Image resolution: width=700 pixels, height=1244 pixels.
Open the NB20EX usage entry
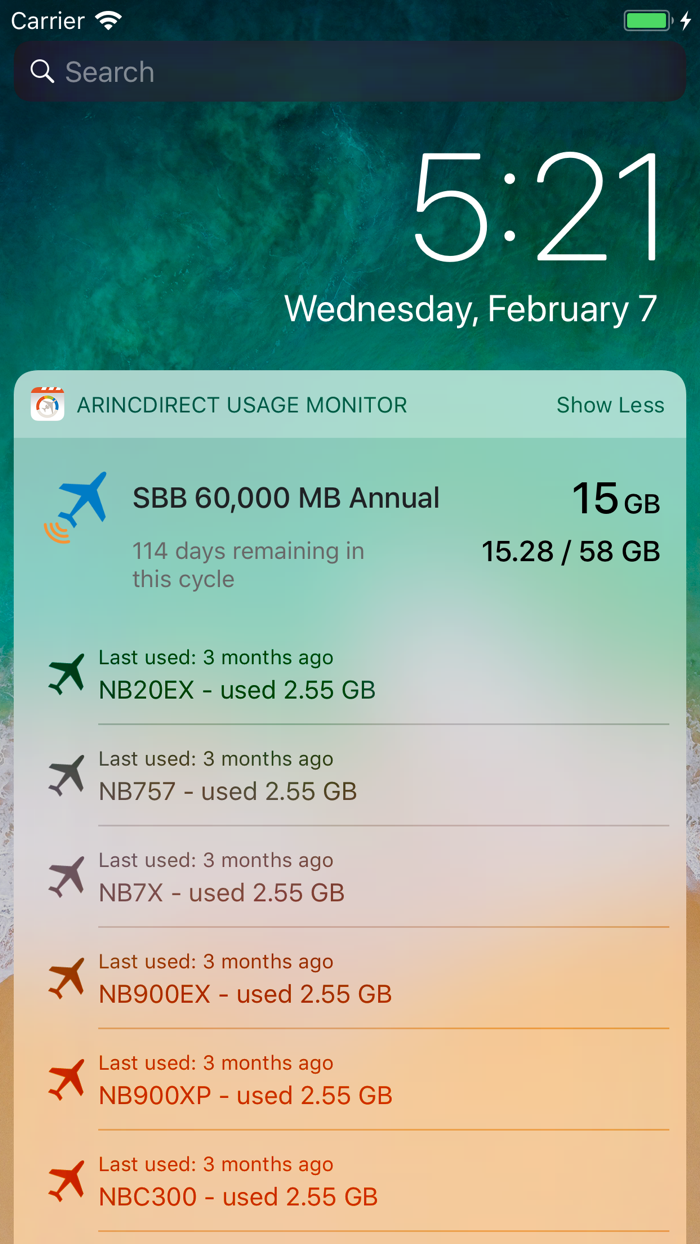[x=237, y=689]
